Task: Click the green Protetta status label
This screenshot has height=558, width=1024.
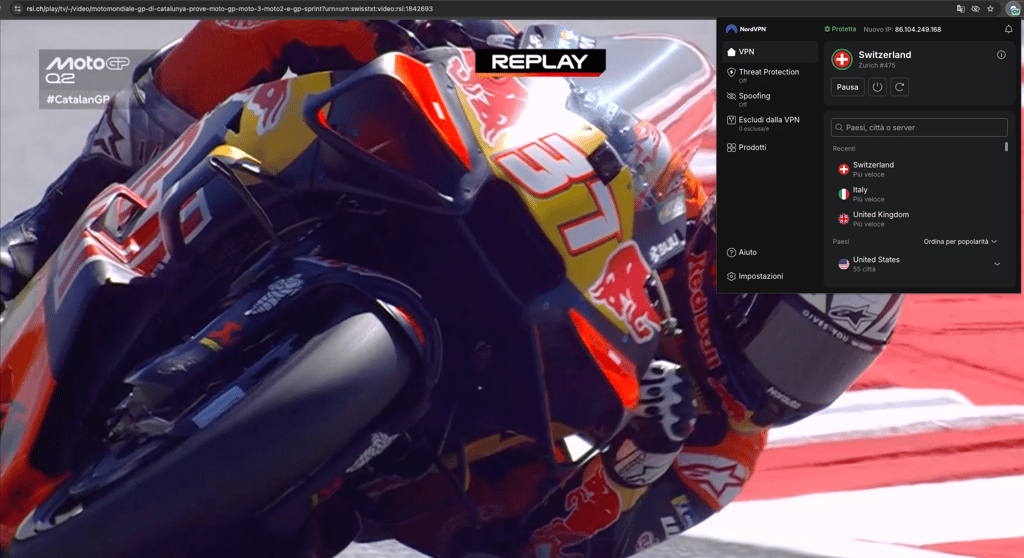Action: pyautogui.click(x=840, y=29)
